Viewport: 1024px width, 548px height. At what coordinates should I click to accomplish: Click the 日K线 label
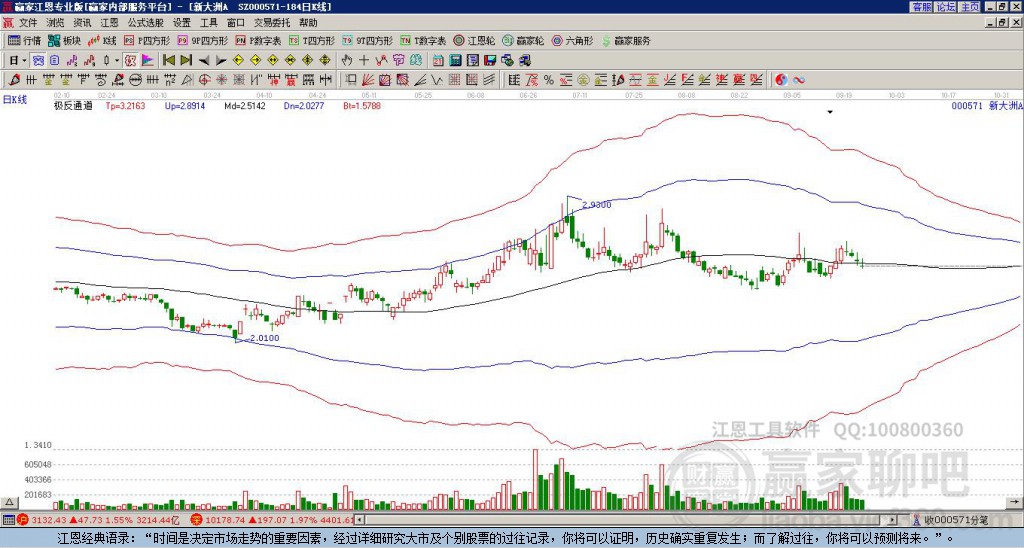[x=15, y=100]
